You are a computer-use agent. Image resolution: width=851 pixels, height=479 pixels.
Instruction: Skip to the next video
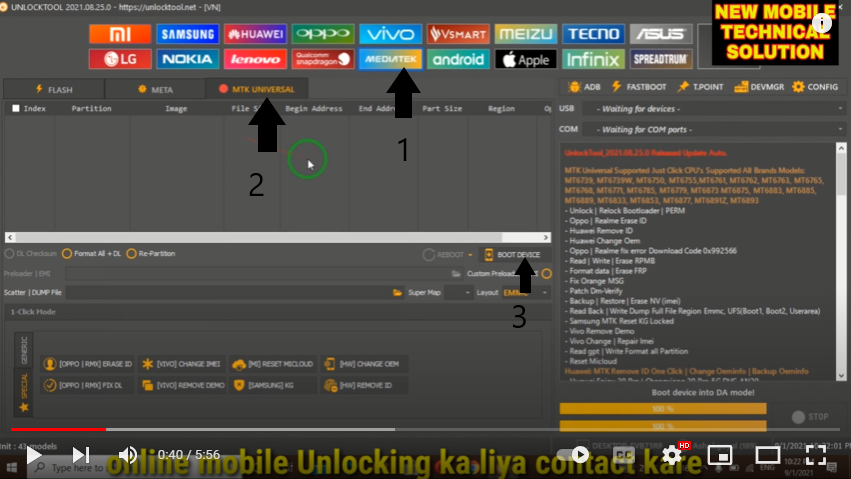coord(81,455)
